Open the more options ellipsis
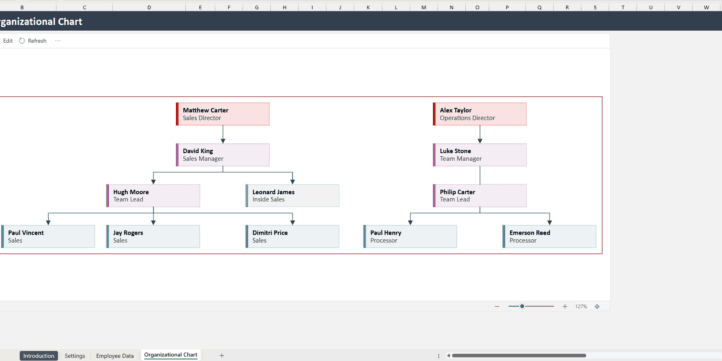 point(58,41)
